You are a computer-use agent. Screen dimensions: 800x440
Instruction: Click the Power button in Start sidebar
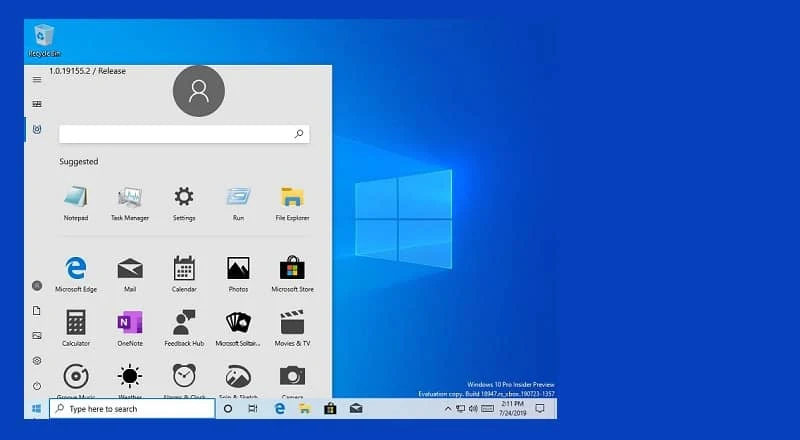[x=37, y=385]
